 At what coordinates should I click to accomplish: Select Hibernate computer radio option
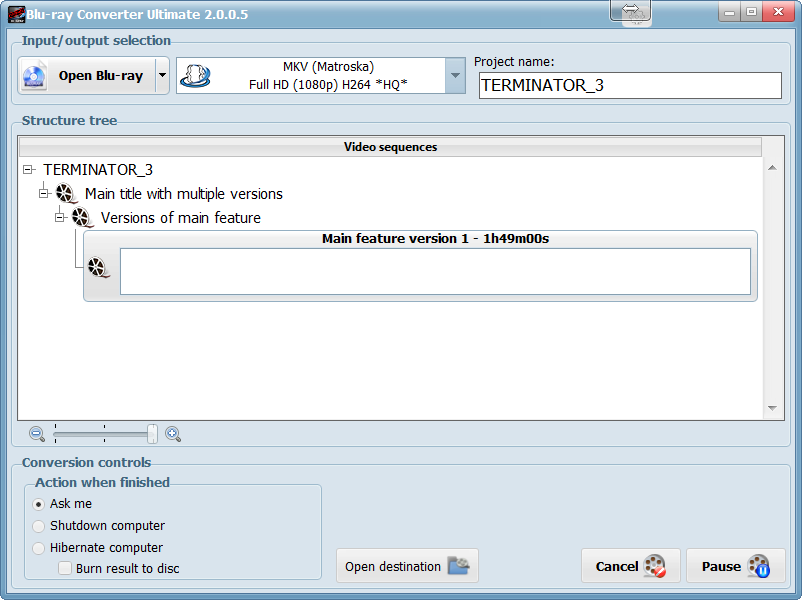(x=38, y=548)
